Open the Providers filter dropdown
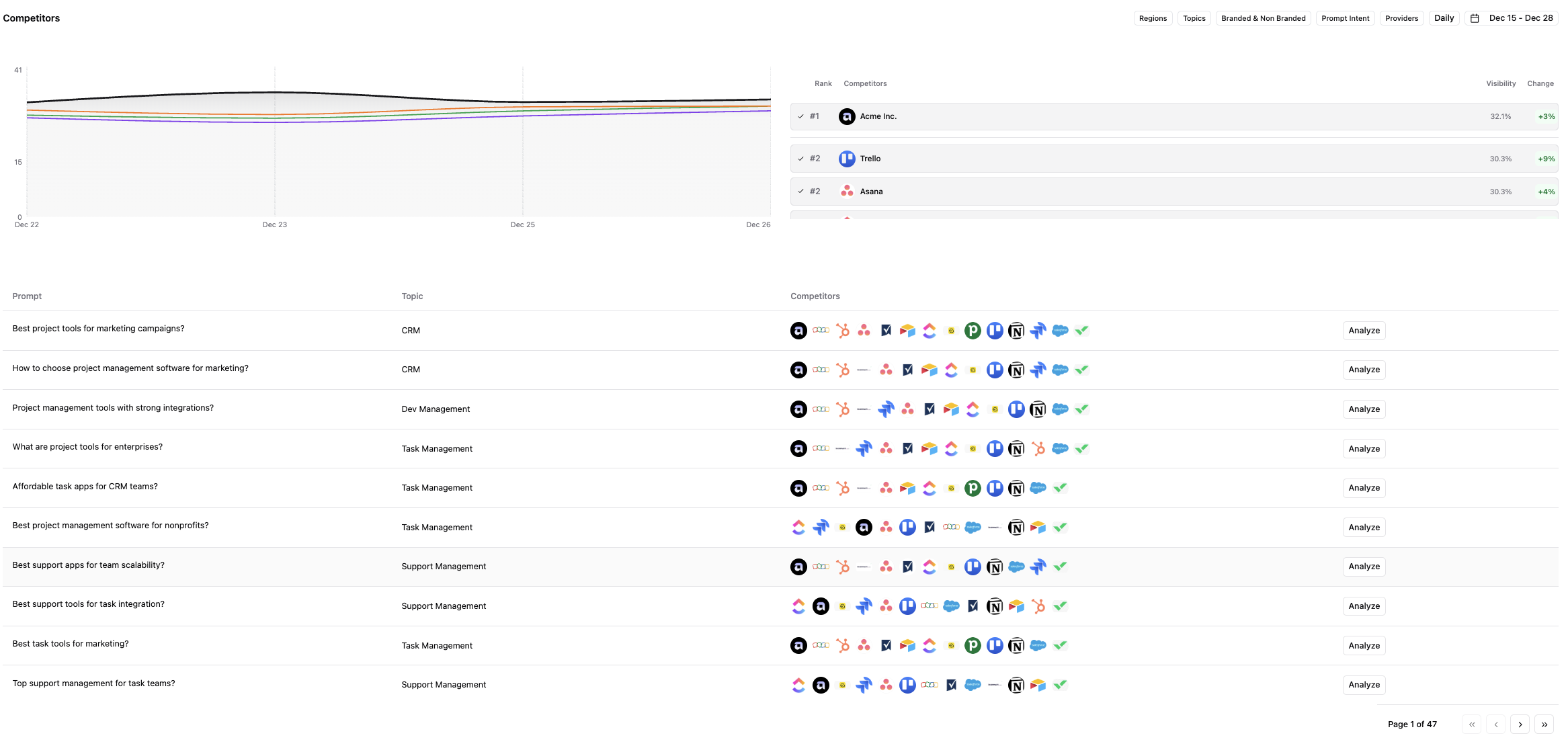This screenshot has width=1568, height=746. 1401,18
